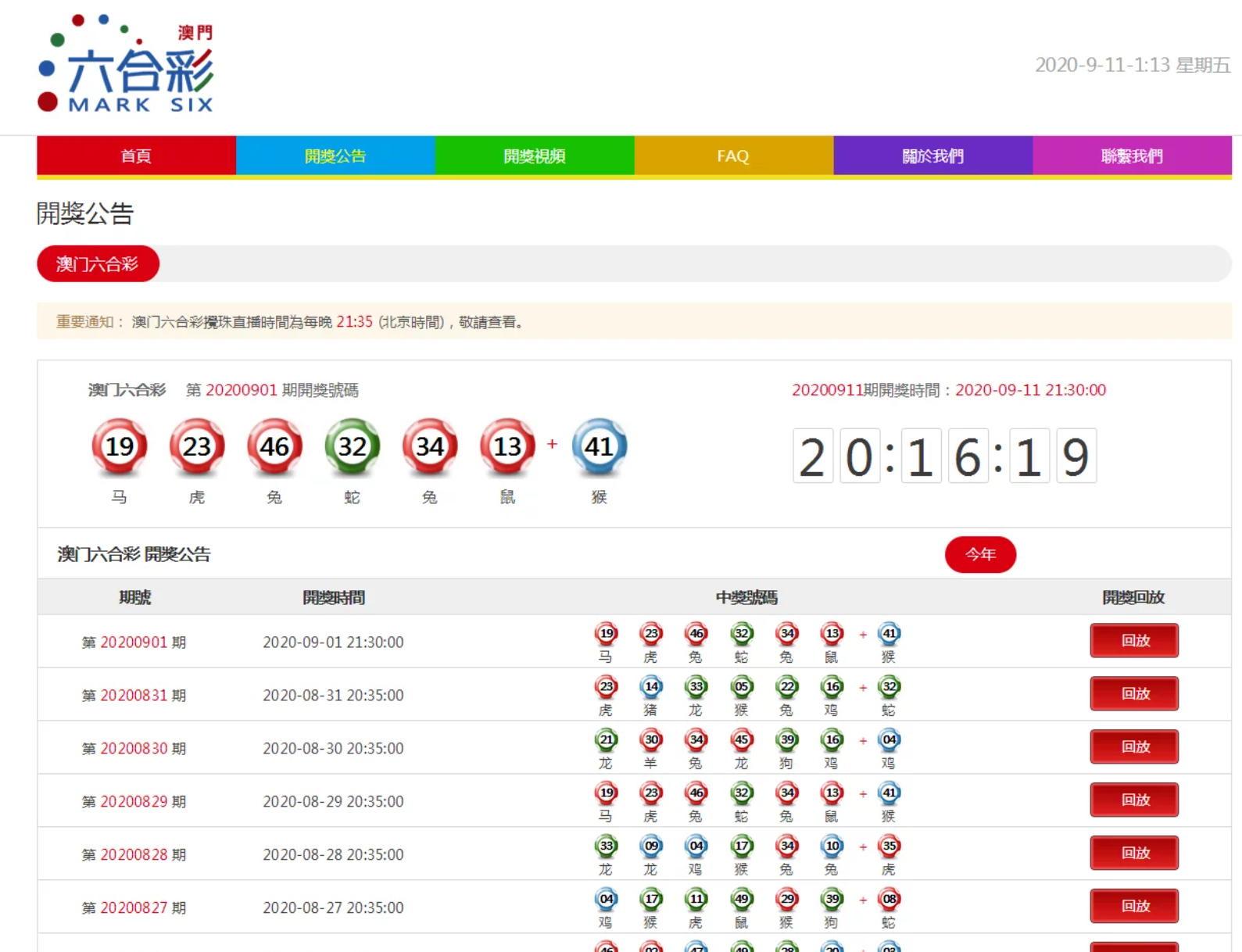Click the large green ball 32

[353, 446]
